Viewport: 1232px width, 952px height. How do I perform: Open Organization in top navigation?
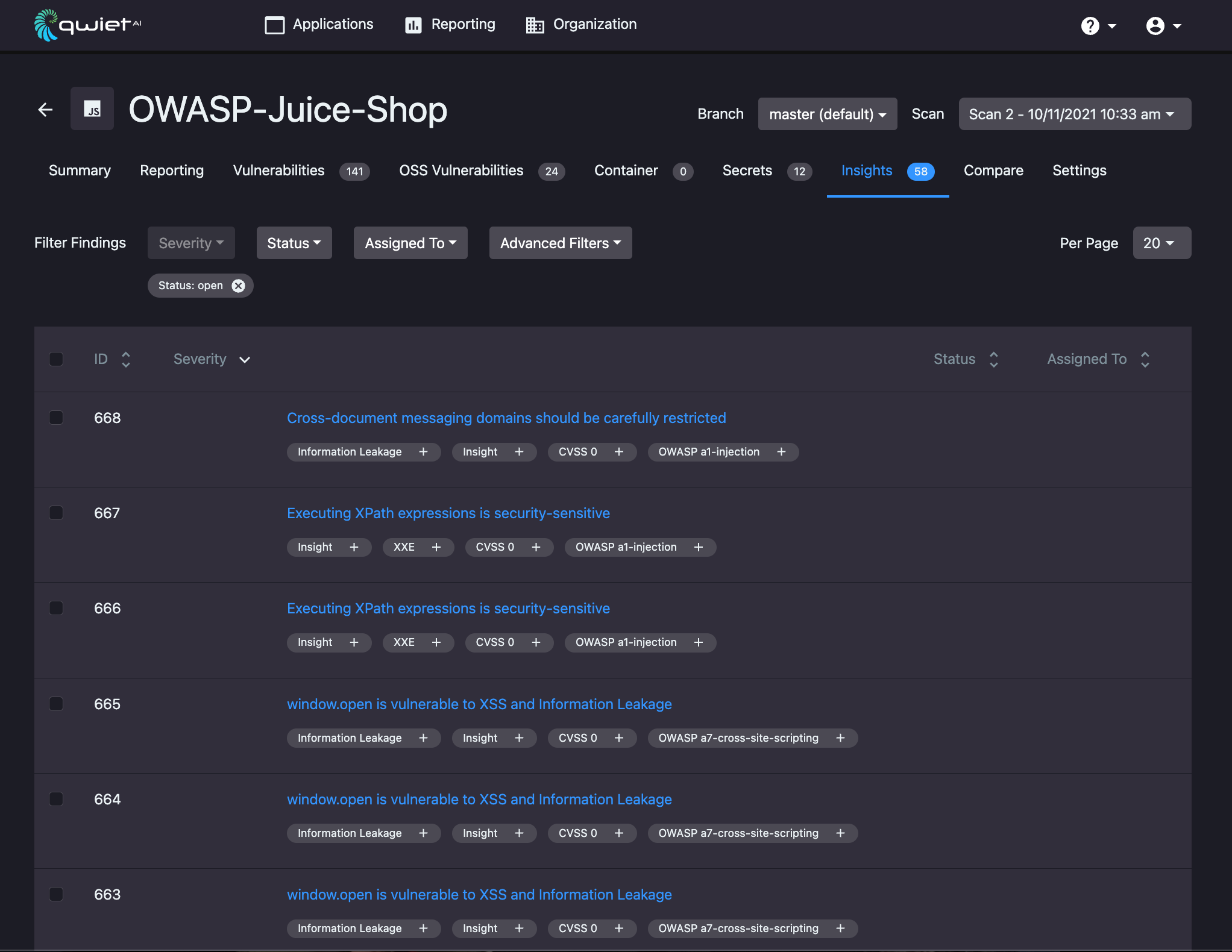[581, 25]
